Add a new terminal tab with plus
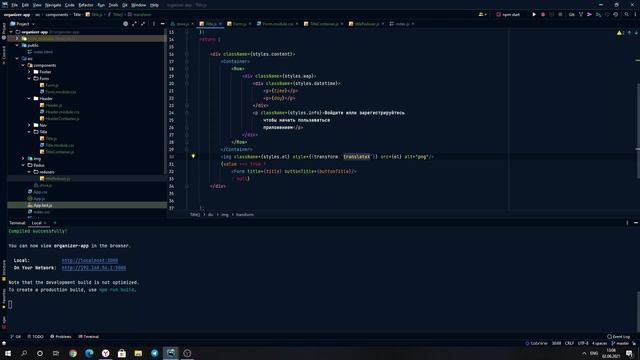Image resolution: width=640 pixels, height=360 pixels. pos(55,223)
